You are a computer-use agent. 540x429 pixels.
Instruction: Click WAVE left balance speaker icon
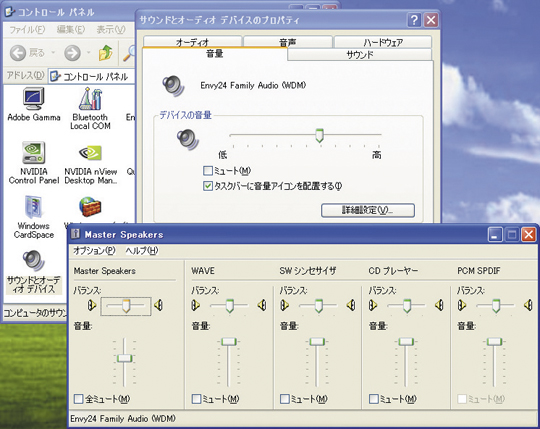pyautogui.click(x=195, y=305)
